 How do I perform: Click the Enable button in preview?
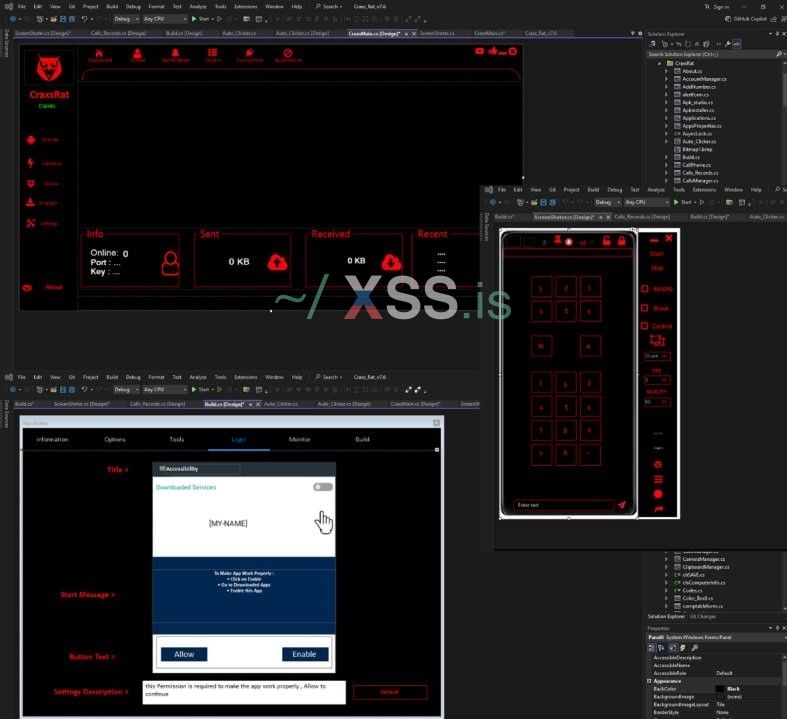coord(305,654)
